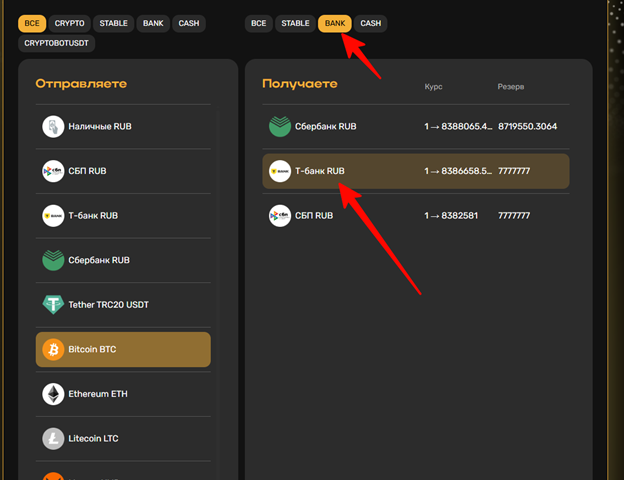Choose Bitcoin BTC label
The width and height of the screenshot is (624, 480).
pos(92,349)
